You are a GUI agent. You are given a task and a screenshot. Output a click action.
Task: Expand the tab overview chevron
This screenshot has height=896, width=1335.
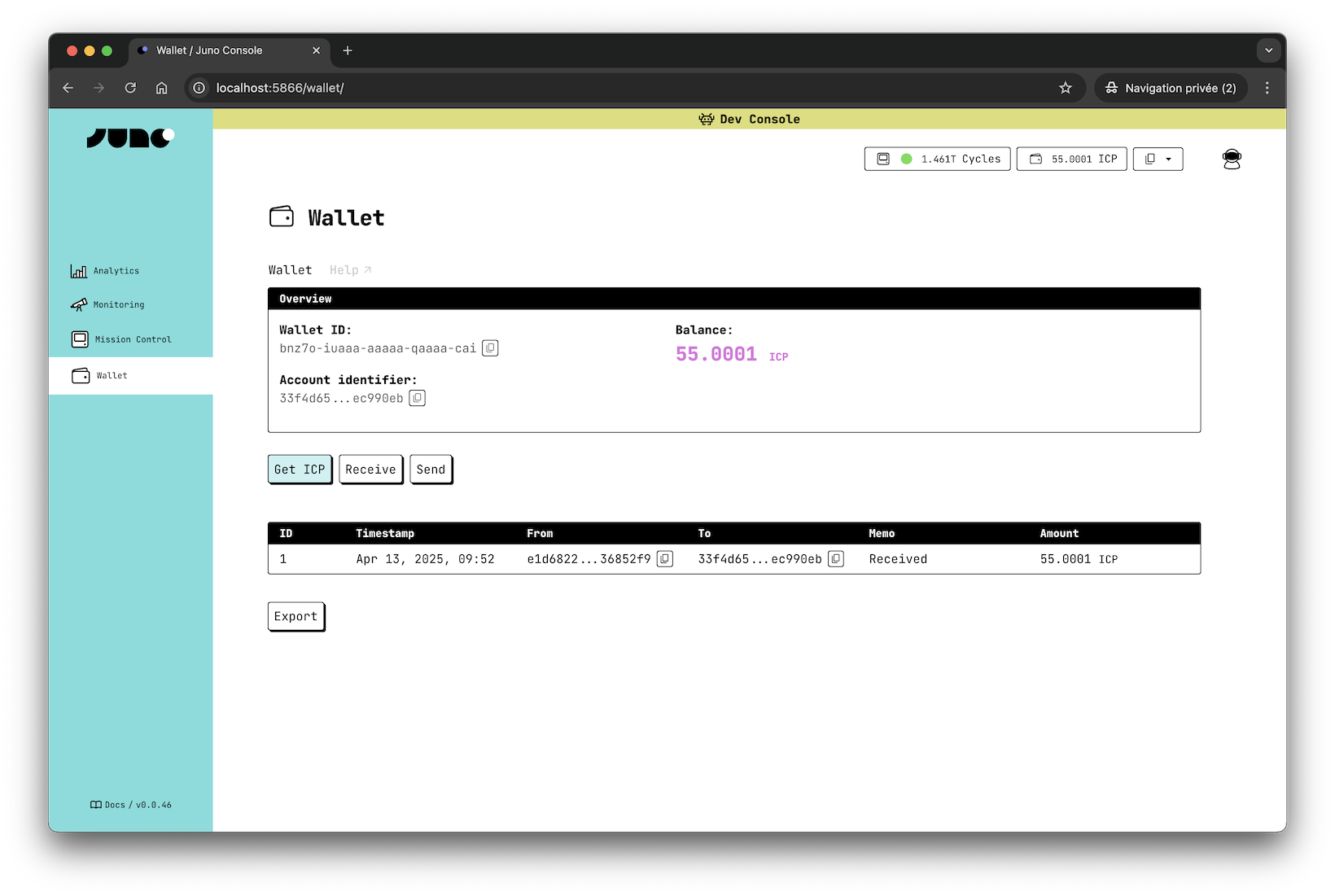(1267, 50)
